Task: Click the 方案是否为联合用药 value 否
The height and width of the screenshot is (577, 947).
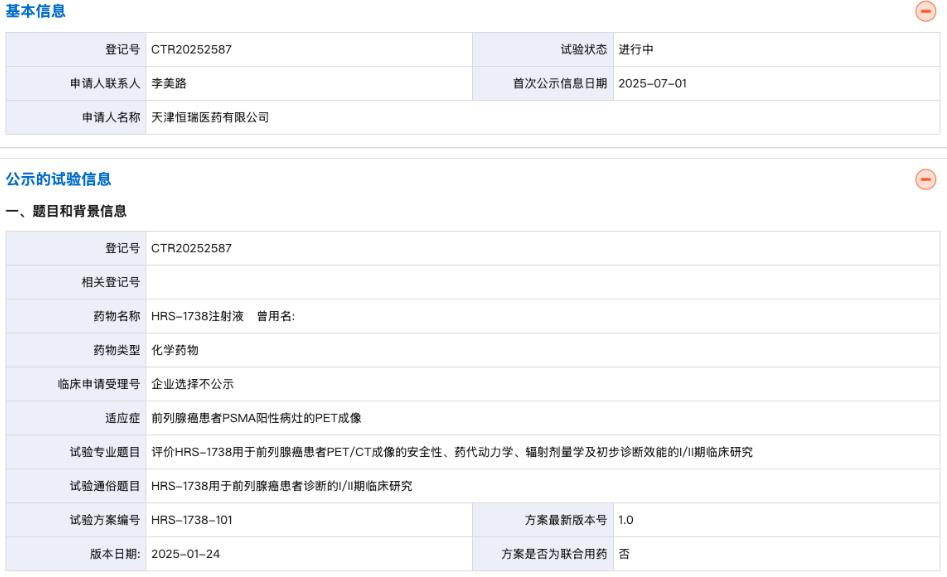Action: click(624, 554)
